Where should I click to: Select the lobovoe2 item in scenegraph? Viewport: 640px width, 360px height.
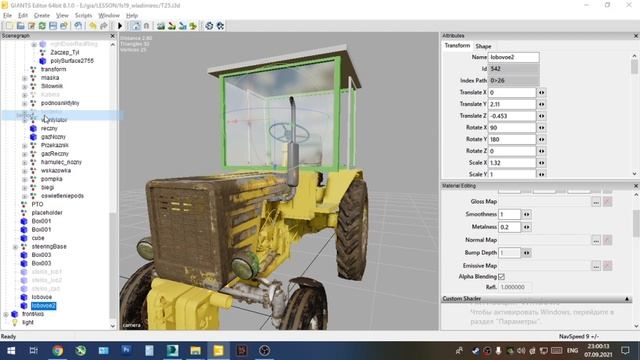pos(44,306)
